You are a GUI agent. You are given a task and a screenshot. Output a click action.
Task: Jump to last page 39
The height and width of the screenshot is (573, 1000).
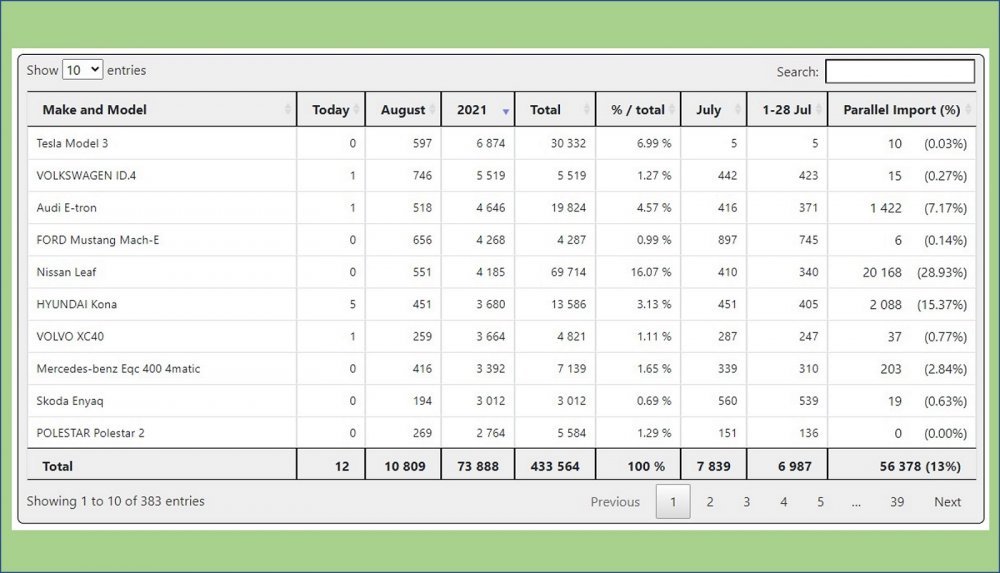click(897, 502)
